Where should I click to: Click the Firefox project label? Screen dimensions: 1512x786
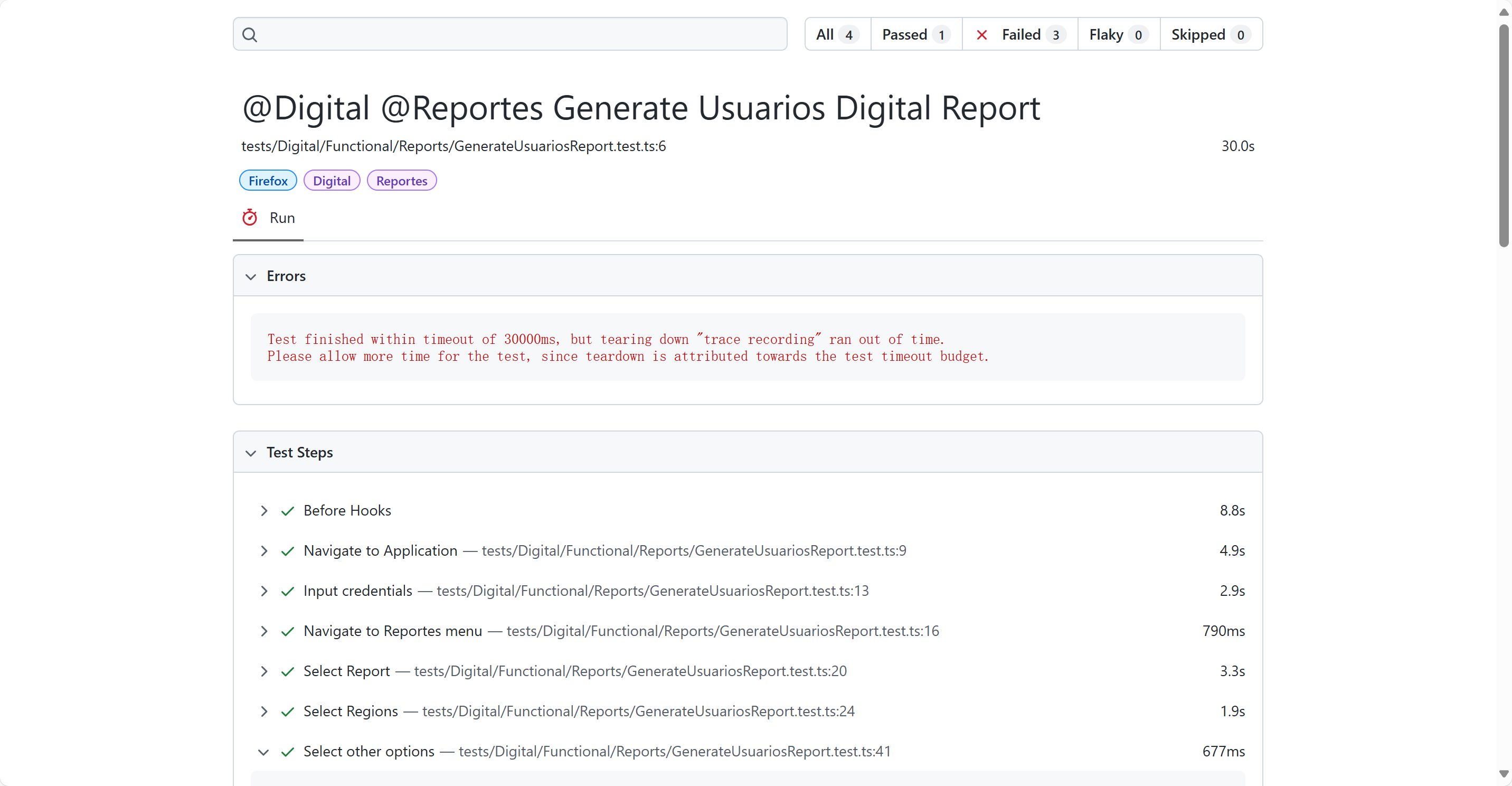[268, 181]
